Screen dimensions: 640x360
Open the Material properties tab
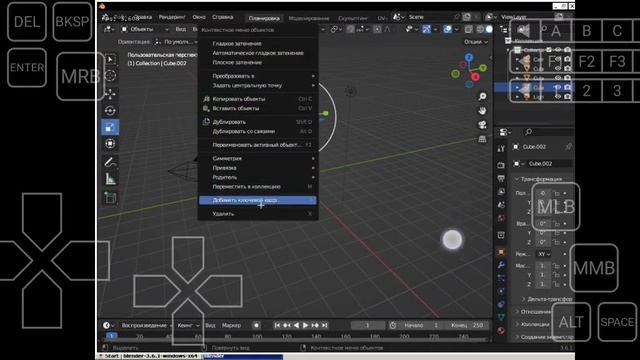[501, 331]
